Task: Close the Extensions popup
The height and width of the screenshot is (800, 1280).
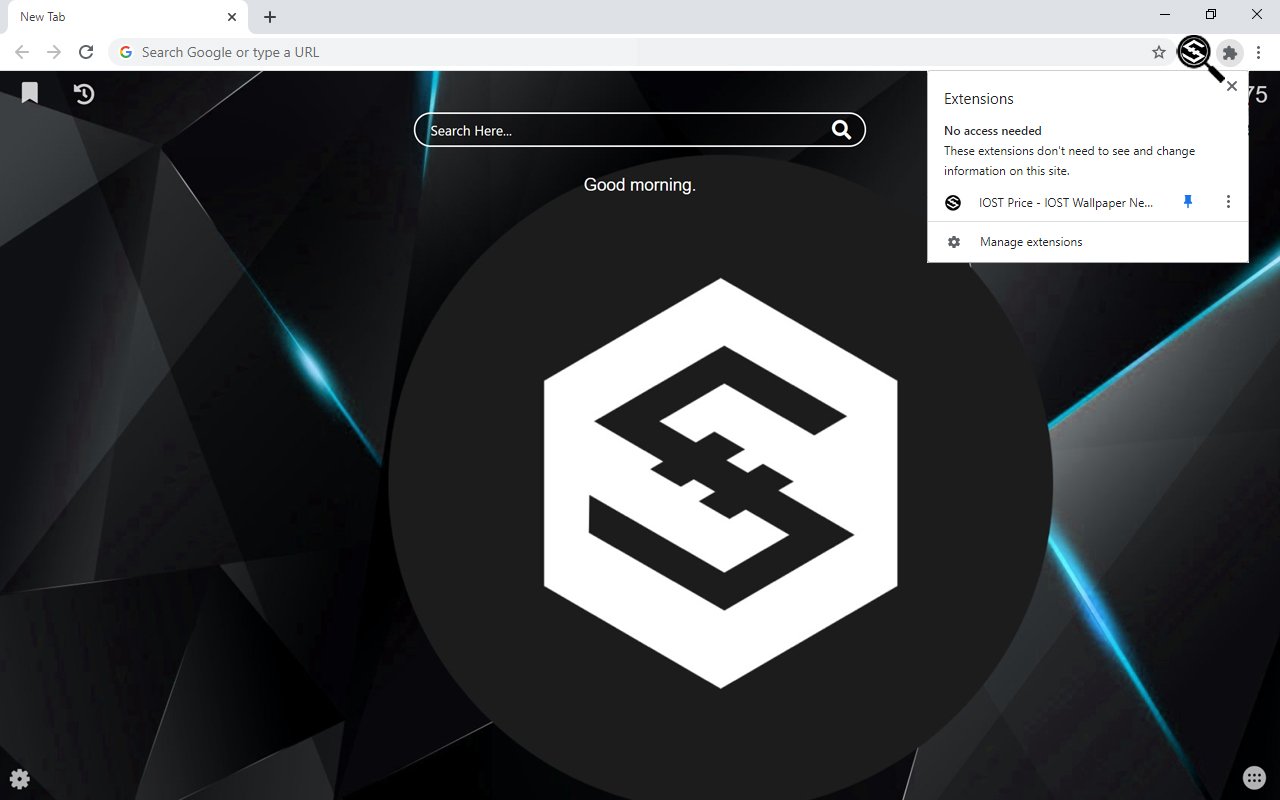Action: 1231,86
